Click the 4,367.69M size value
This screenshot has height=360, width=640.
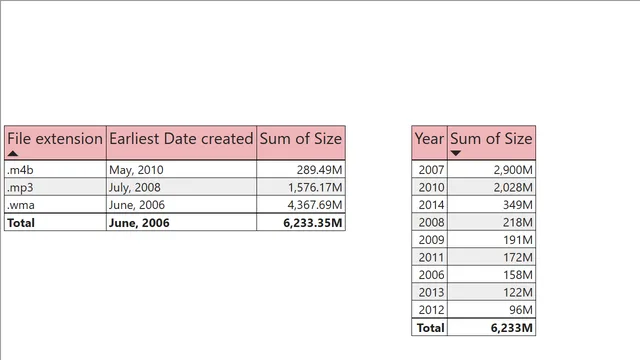click(x=315, y=205)
